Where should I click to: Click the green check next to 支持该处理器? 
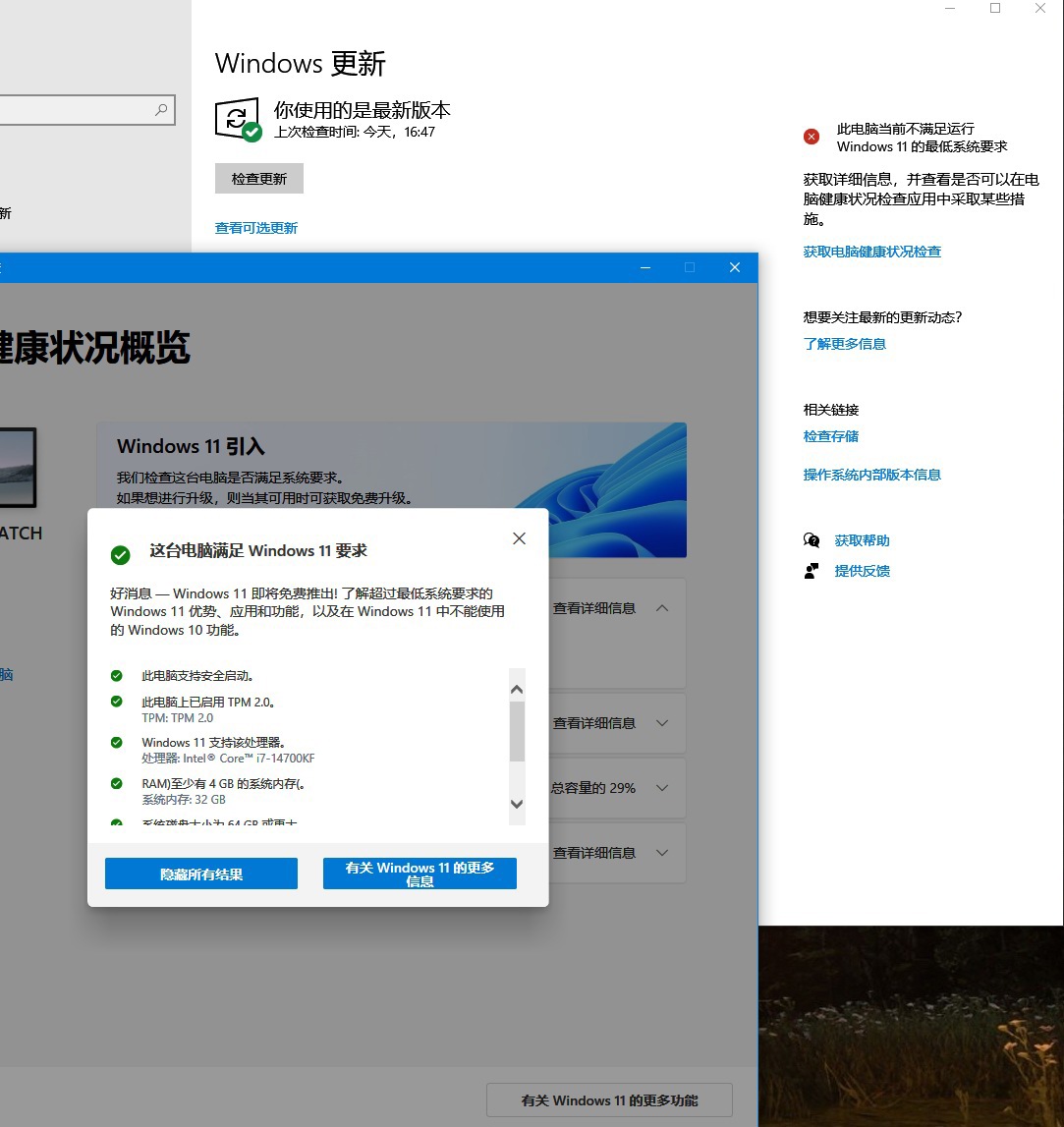(x=116, y=743)
